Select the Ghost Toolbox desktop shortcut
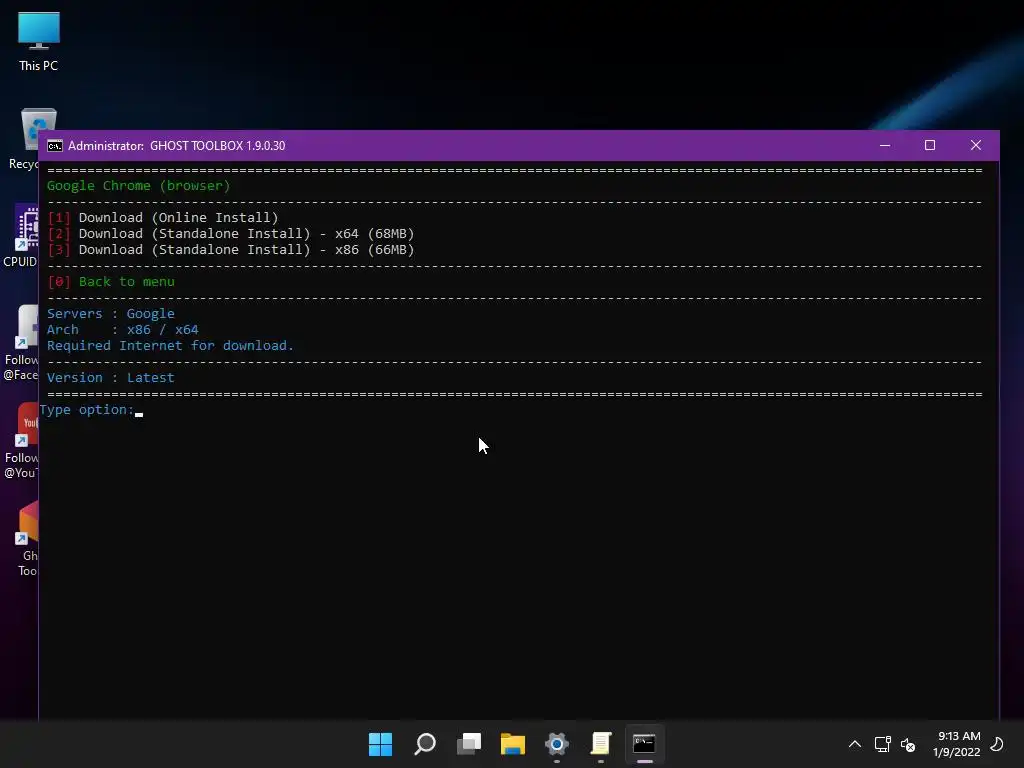The image size is (1024, 768). (25, 539)
